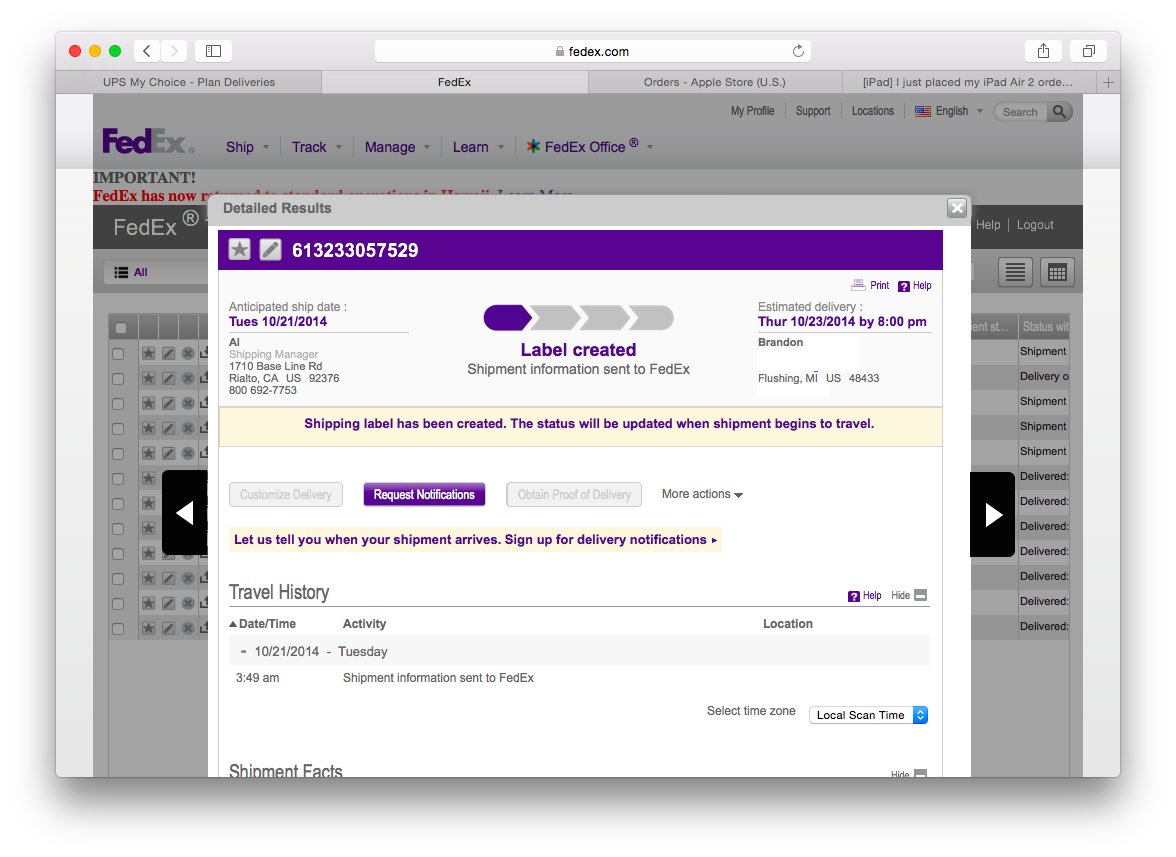Screen dimensions: 1176x857
Task: Check the second shipment row checkbox
Action: pos(118,379)
